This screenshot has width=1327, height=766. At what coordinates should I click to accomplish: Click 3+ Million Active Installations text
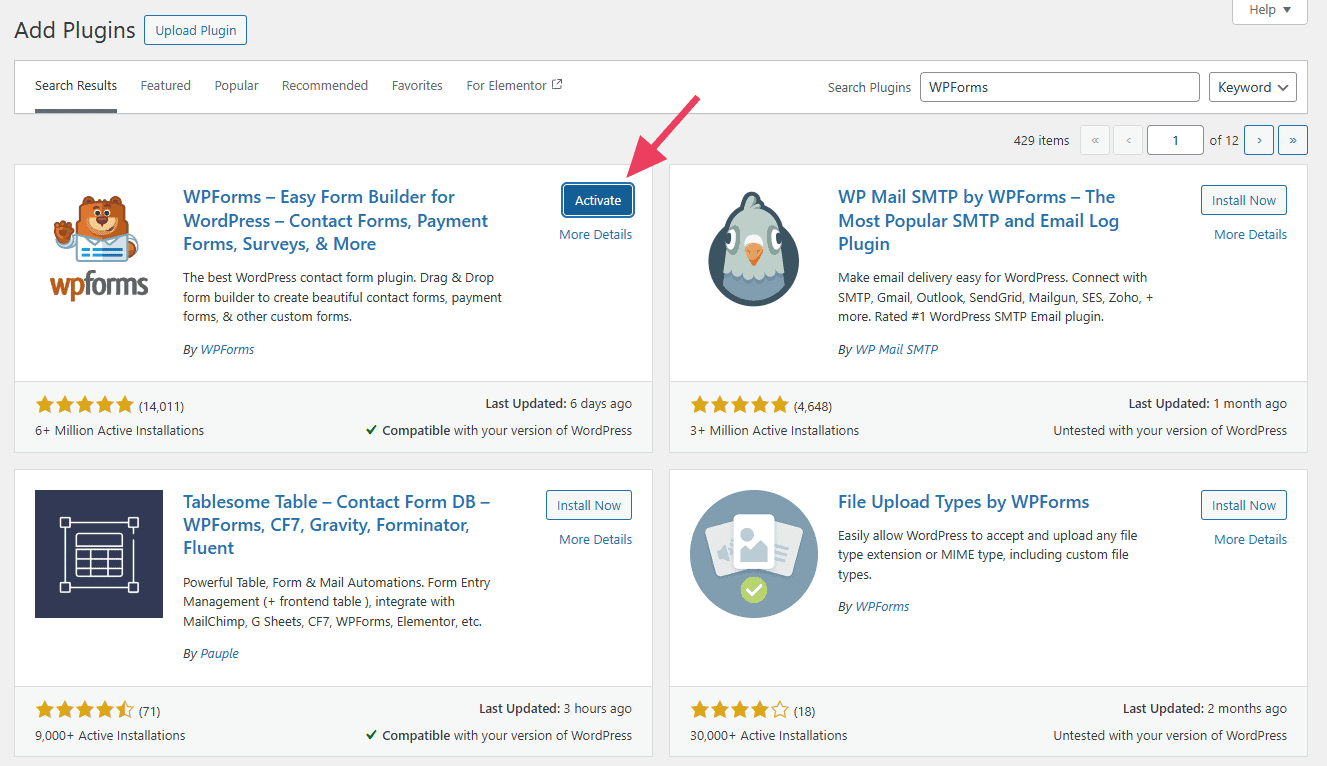tap(774, 430)
